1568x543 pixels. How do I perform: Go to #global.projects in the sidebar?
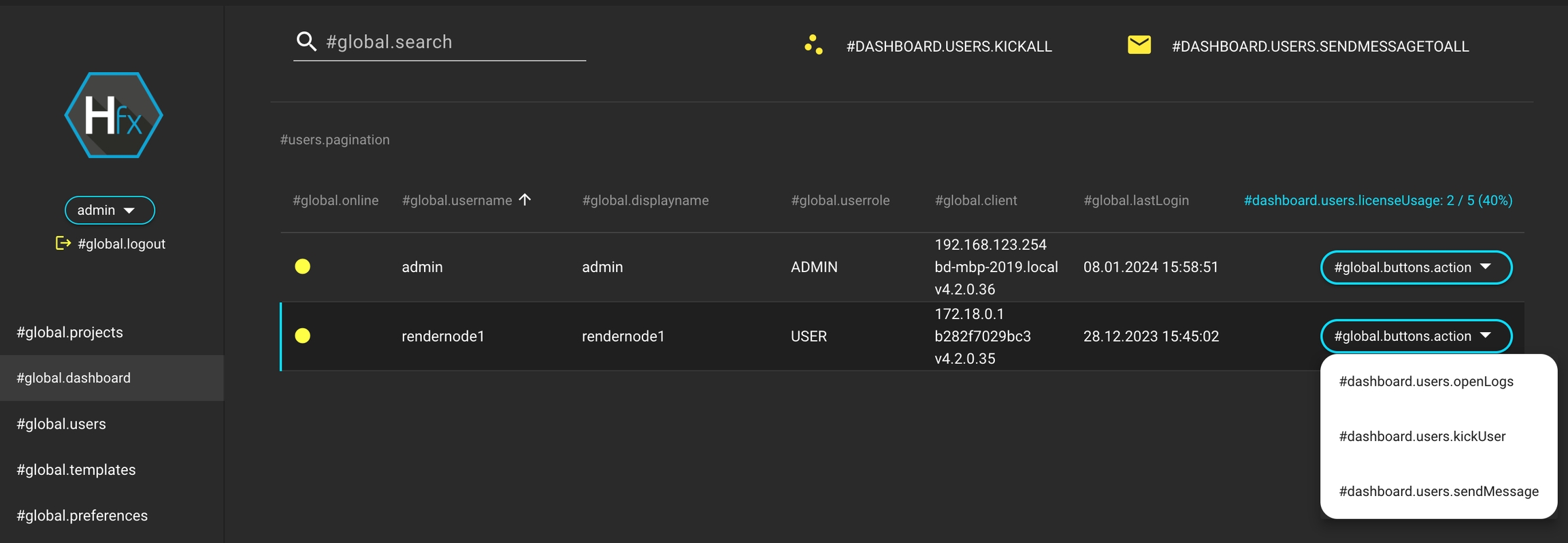70,333
